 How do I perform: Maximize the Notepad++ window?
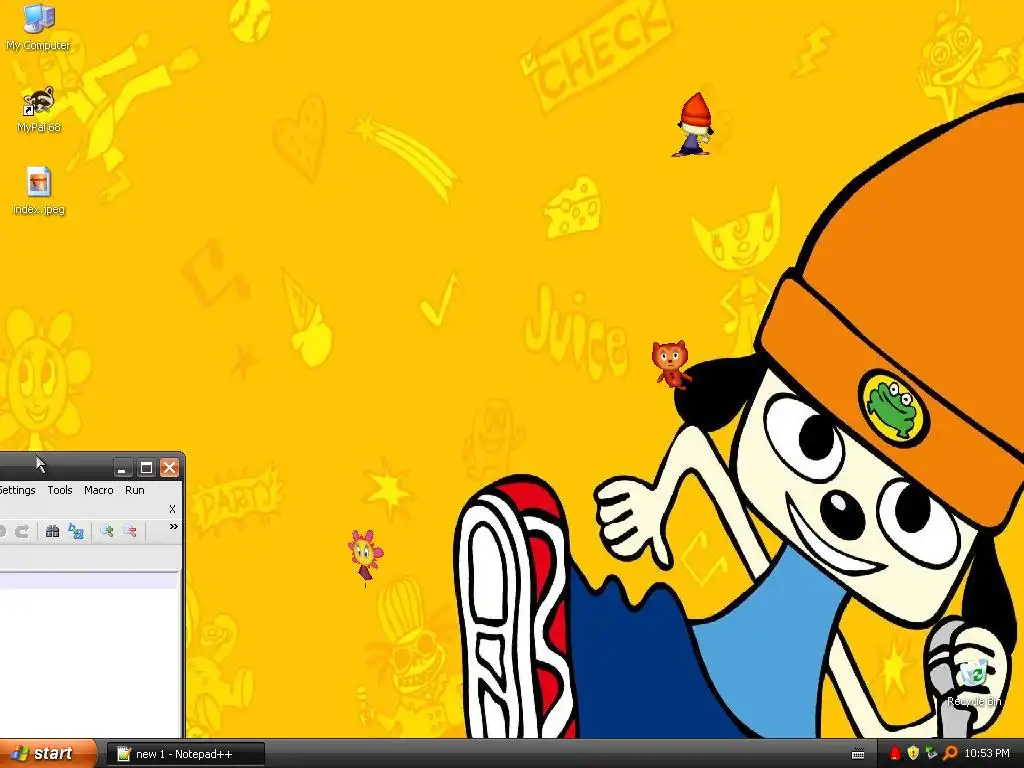pyautogui.click(x=146, y=468)
